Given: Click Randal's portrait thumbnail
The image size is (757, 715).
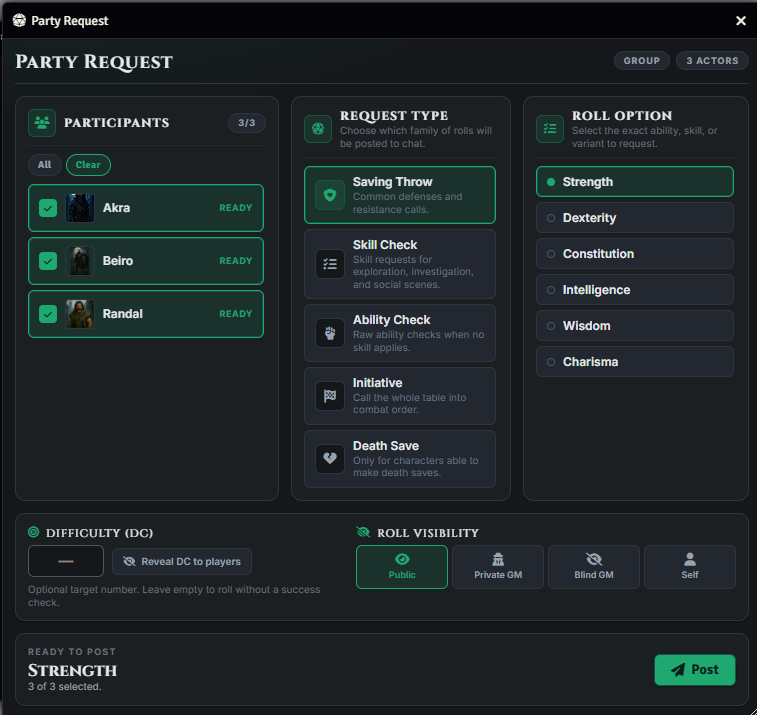Looking at the screenshot, I should click(x=80, y=314).
